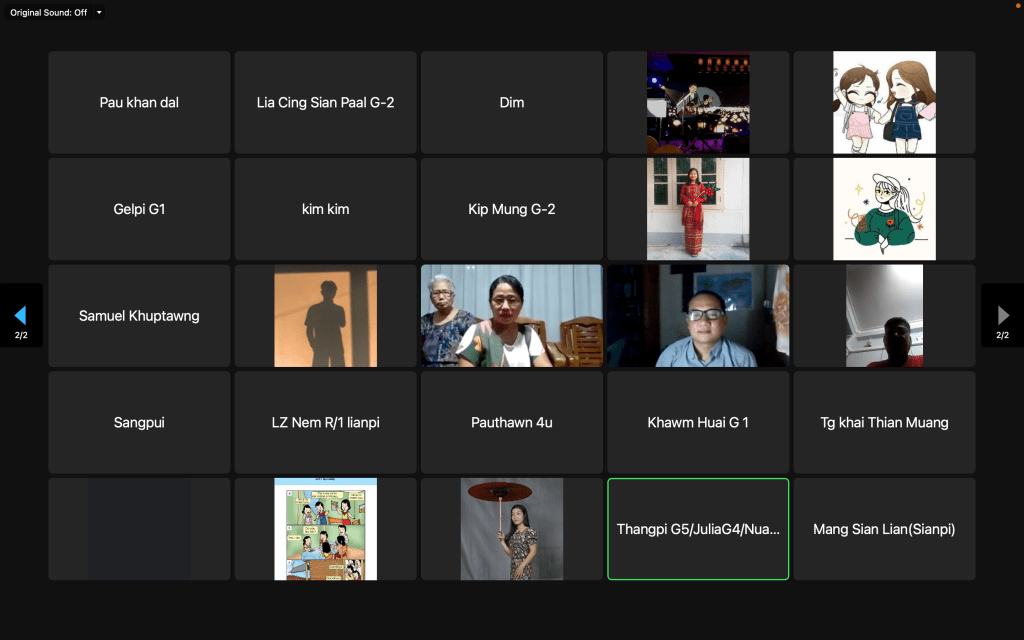Select the Lia Cing Sian Paal G-2 tile

(x=325, y=102)
